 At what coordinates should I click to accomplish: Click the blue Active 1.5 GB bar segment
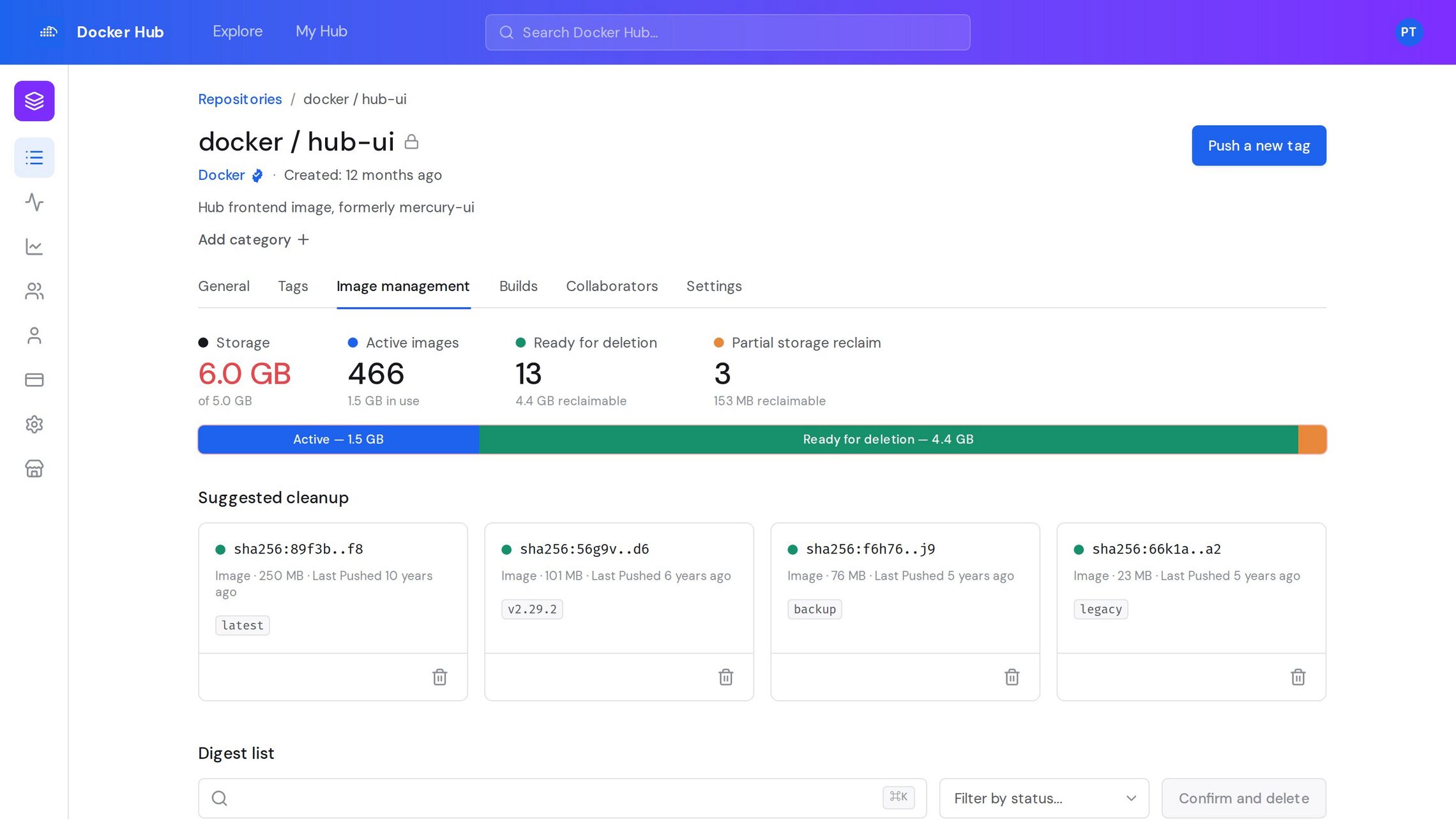click(x=338, y=439)
